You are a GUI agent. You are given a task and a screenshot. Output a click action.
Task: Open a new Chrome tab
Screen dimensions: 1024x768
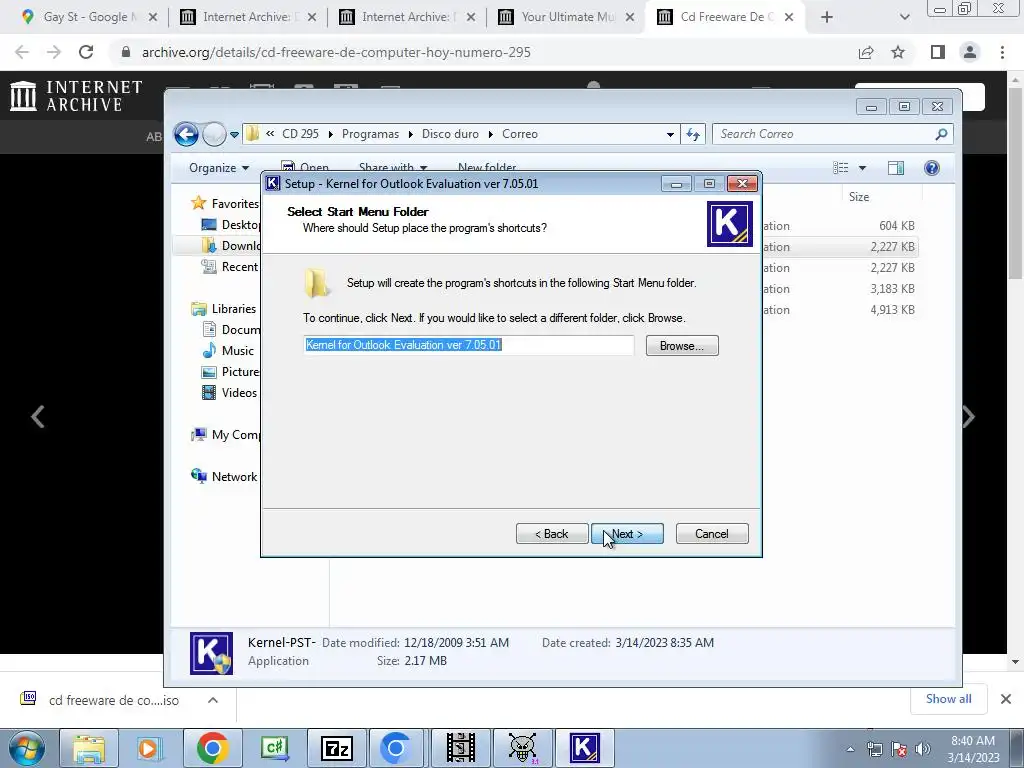[x=827, y=17]
